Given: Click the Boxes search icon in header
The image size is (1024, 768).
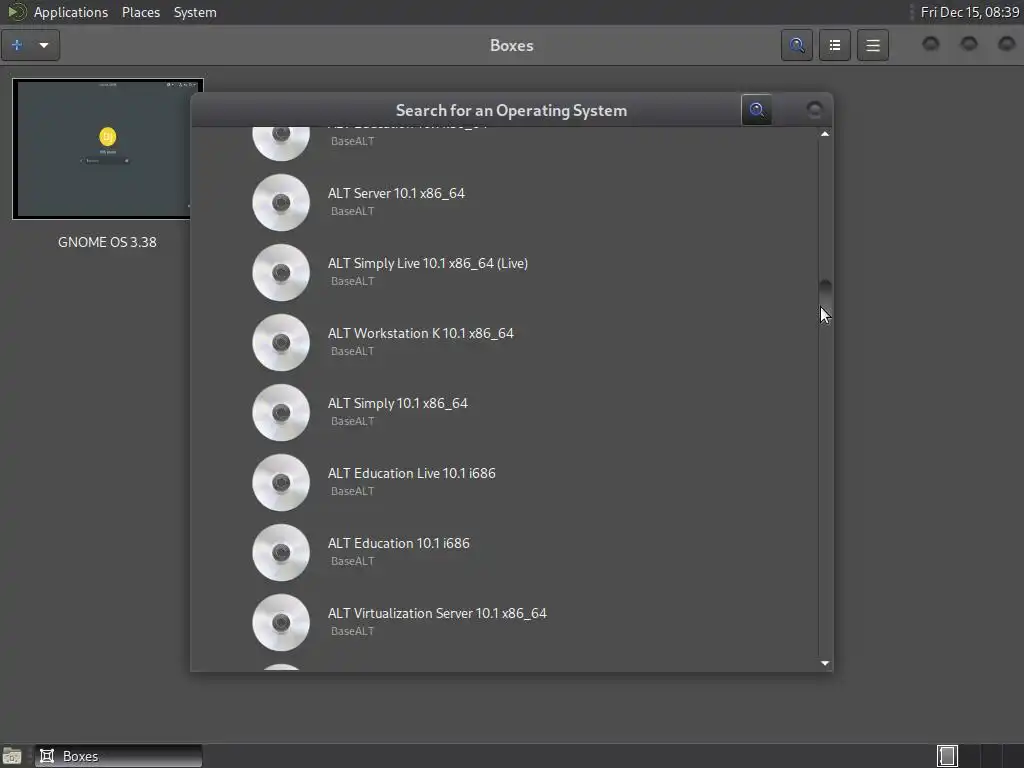Looking at the screenshot, I should pyautogui.click(x=797, y=45).
